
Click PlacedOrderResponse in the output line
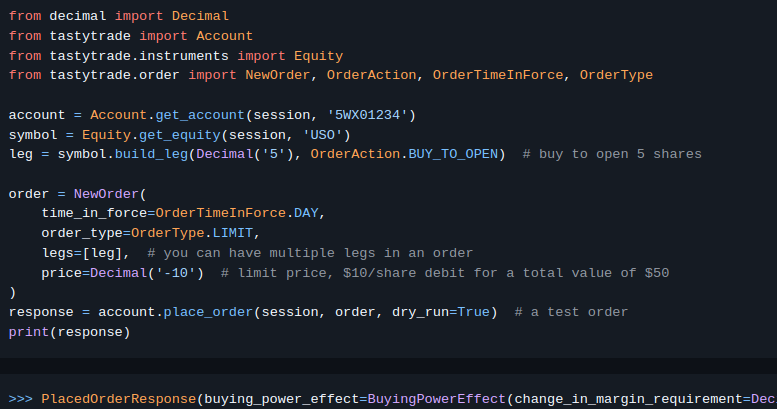(118, 399)
